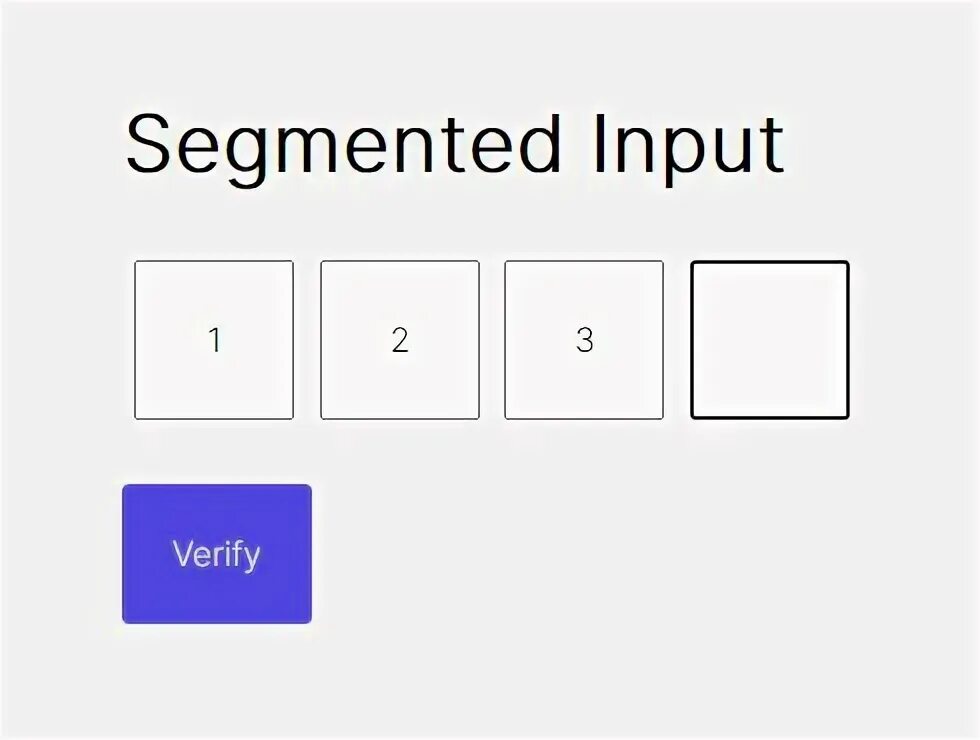The height and width of the screenshot is (740, 980).
Task: Tap the Verify label on the purple button
Action: pyautogui.click(x=216, y=555)
